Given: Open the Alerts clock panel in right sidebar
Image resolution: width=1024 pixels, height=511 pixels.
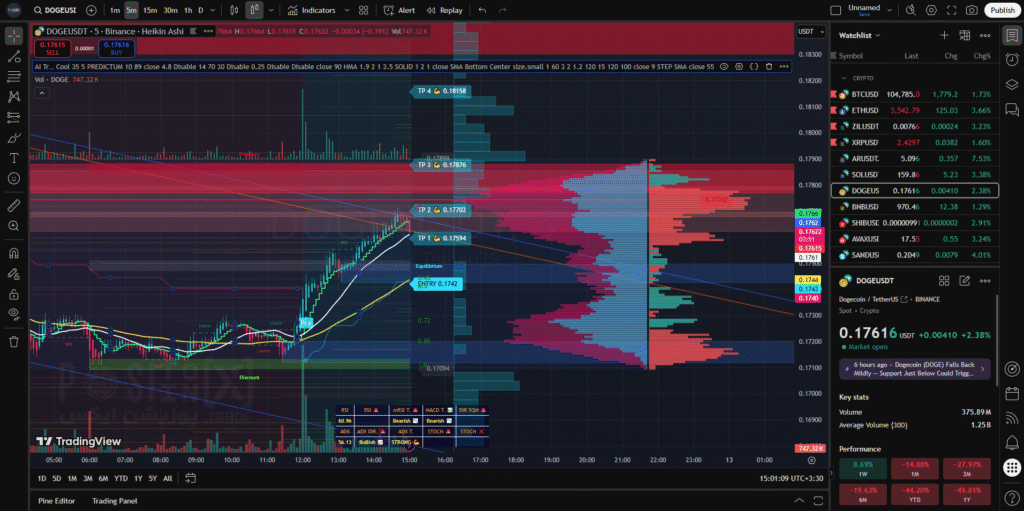Looking at the screenshot, I should [1012, 59].
